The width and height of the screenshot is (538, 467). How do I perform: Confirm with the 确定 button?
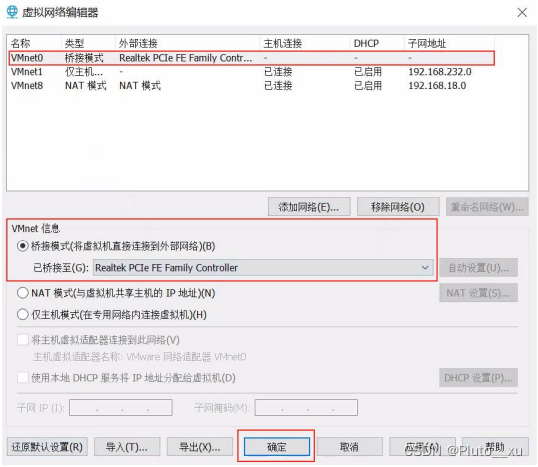click(277, 447)
